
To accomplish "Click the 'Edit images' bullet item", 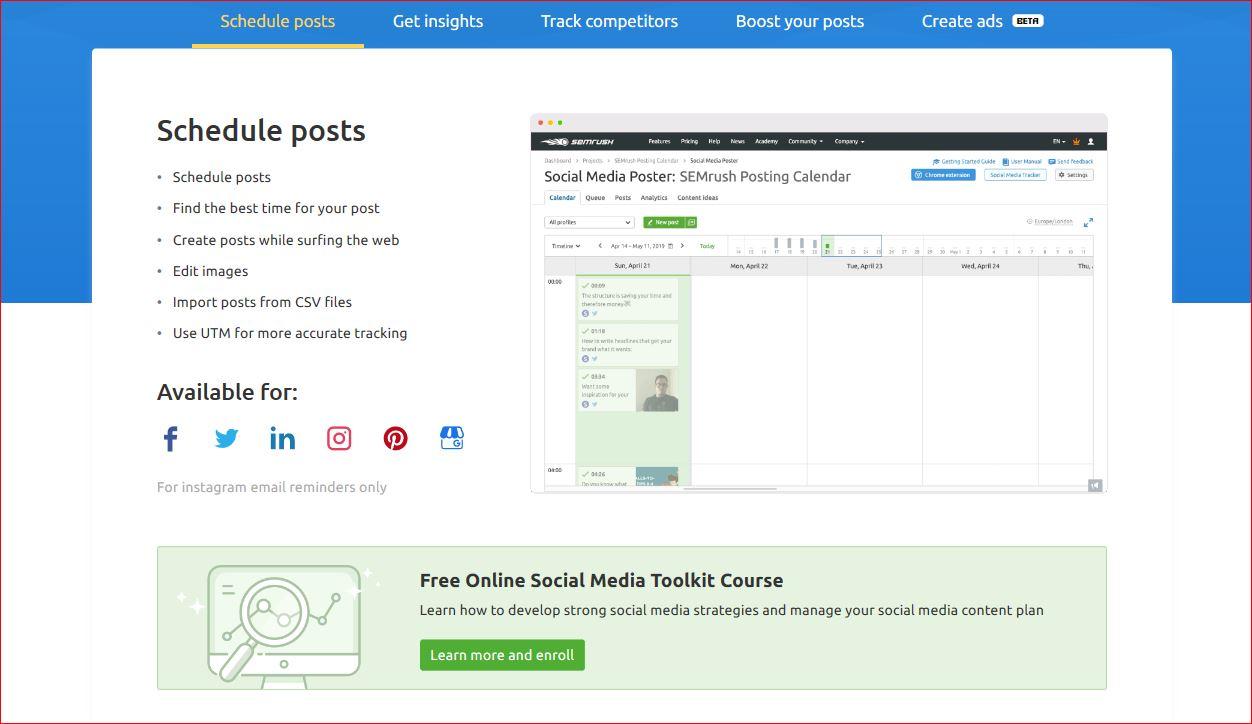I will point(210,271).
